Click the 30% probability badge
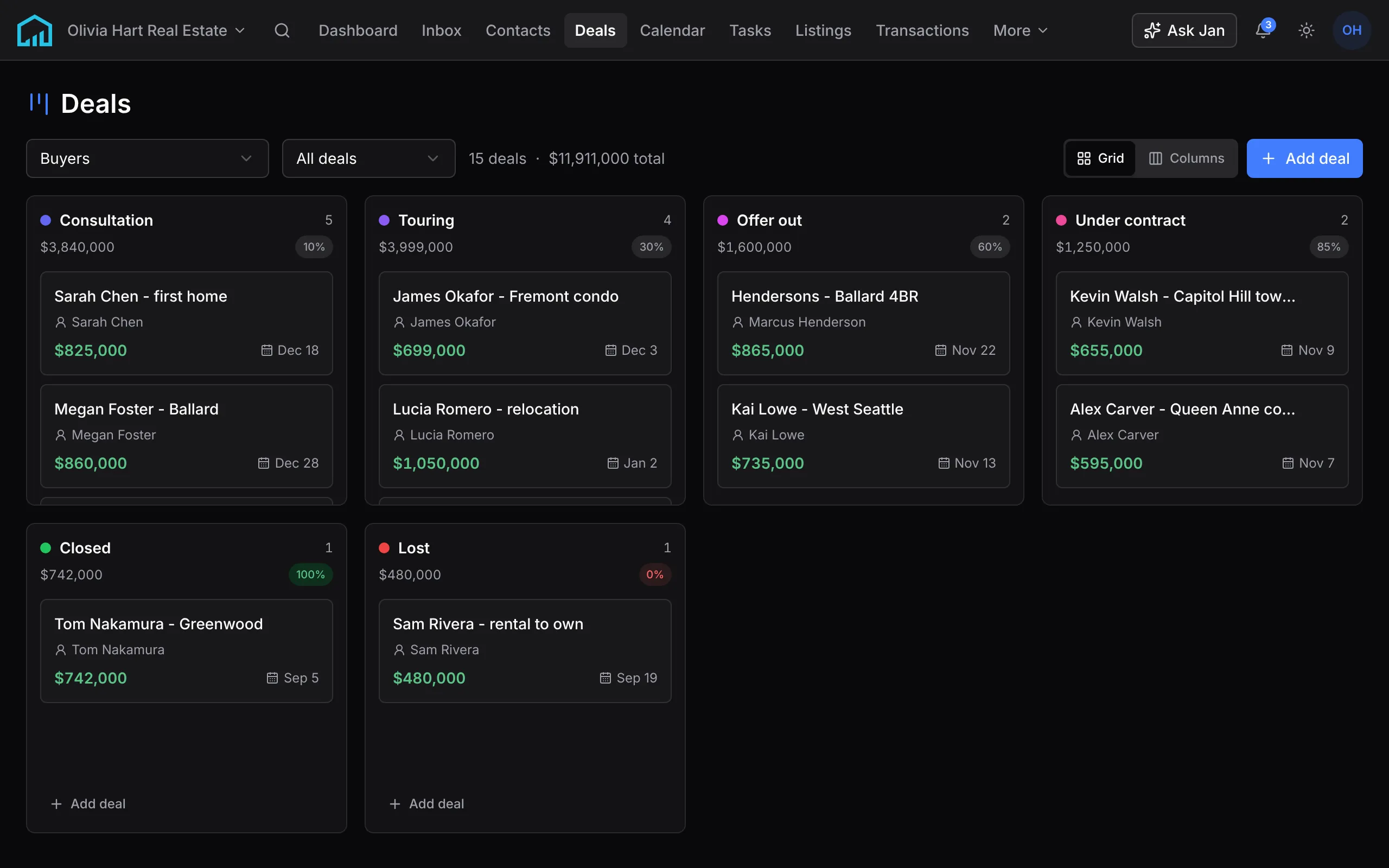Viewport: 1389px width, 868px height. click(652, 247)
